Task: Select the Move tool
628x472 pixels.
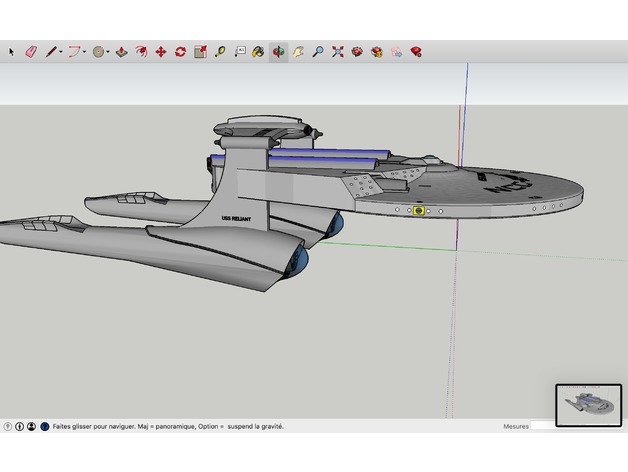Action: pyautogui.click(x=160, y=51)
